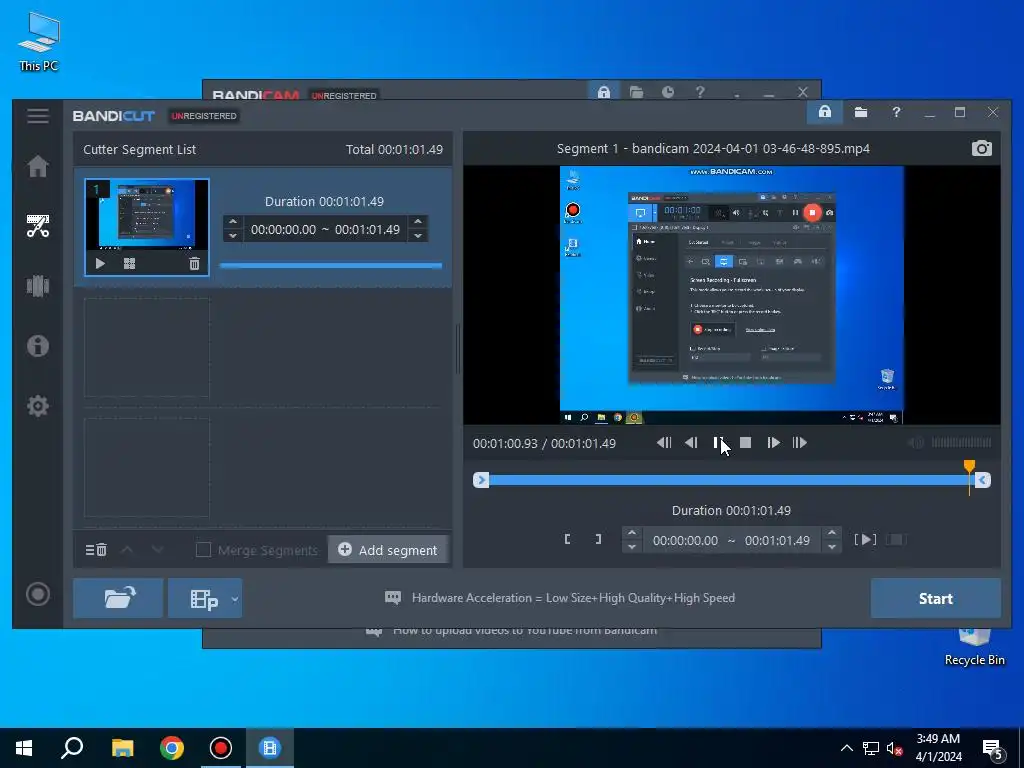Adjust the preview volume slider
This screenshot has width=1024, height=768.
click(961, 443)
